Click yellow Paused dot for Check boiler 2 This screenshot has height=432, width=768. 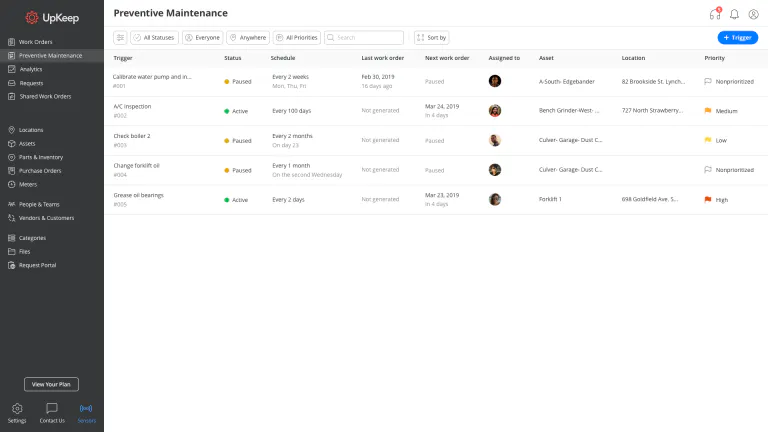pos(226,141)
